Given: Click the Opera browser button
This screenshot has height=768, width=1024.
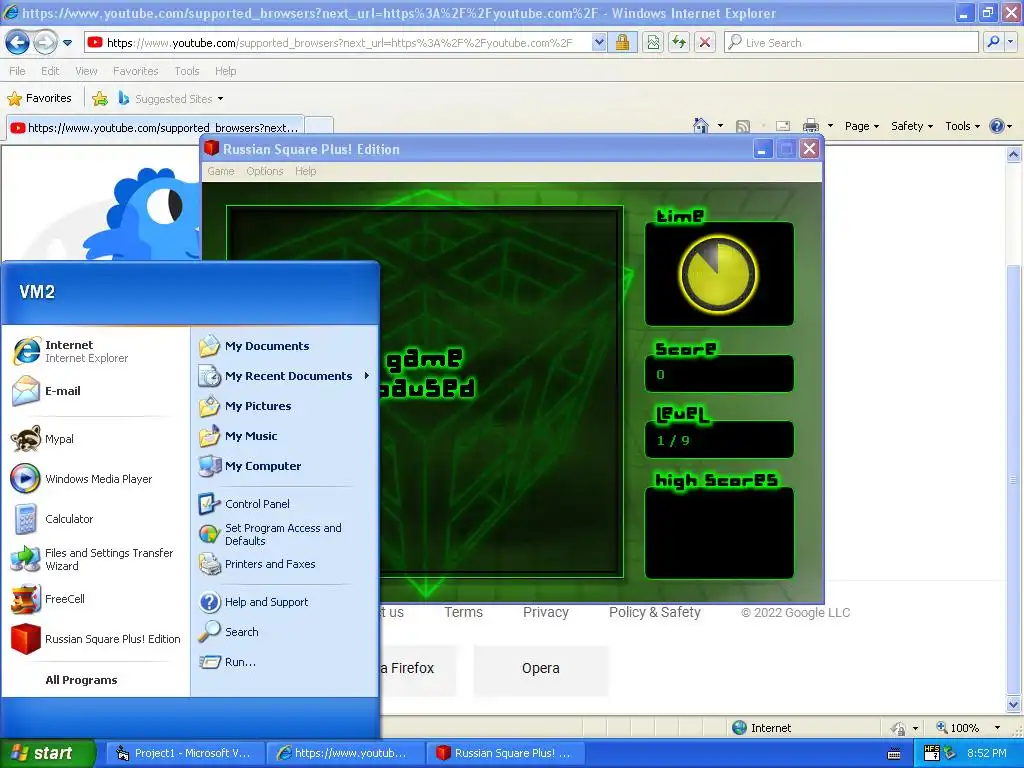Looking at the screenshot, I should 541,669.
